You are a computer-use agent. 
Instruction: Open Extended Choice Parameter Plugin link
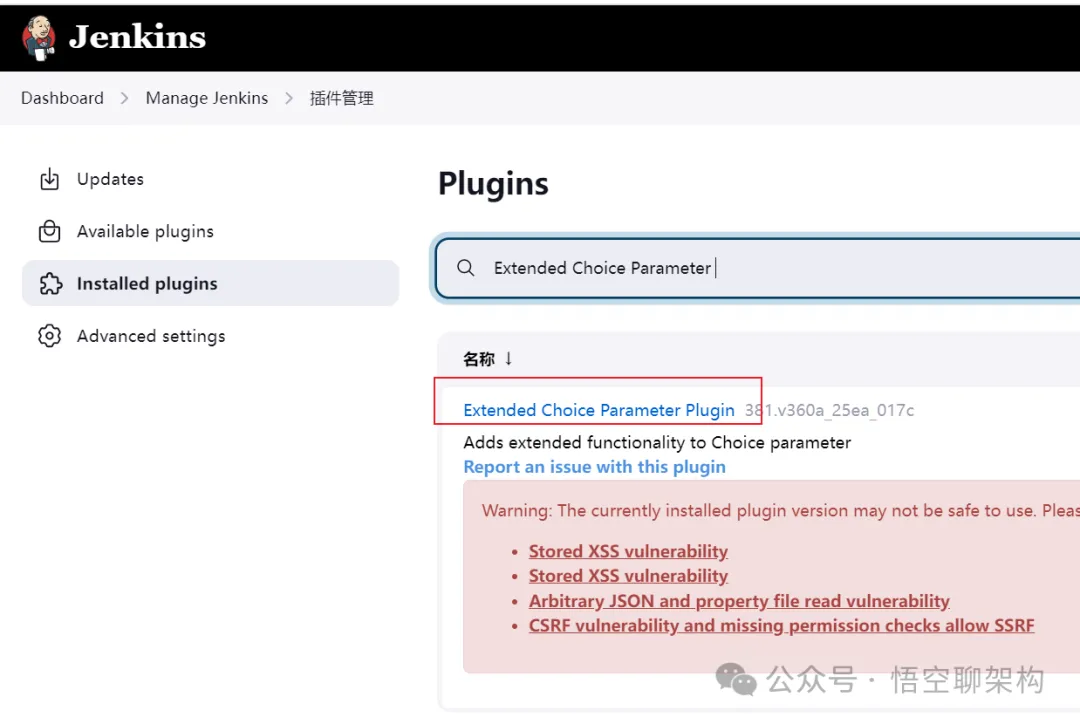[x=599, y=410]
